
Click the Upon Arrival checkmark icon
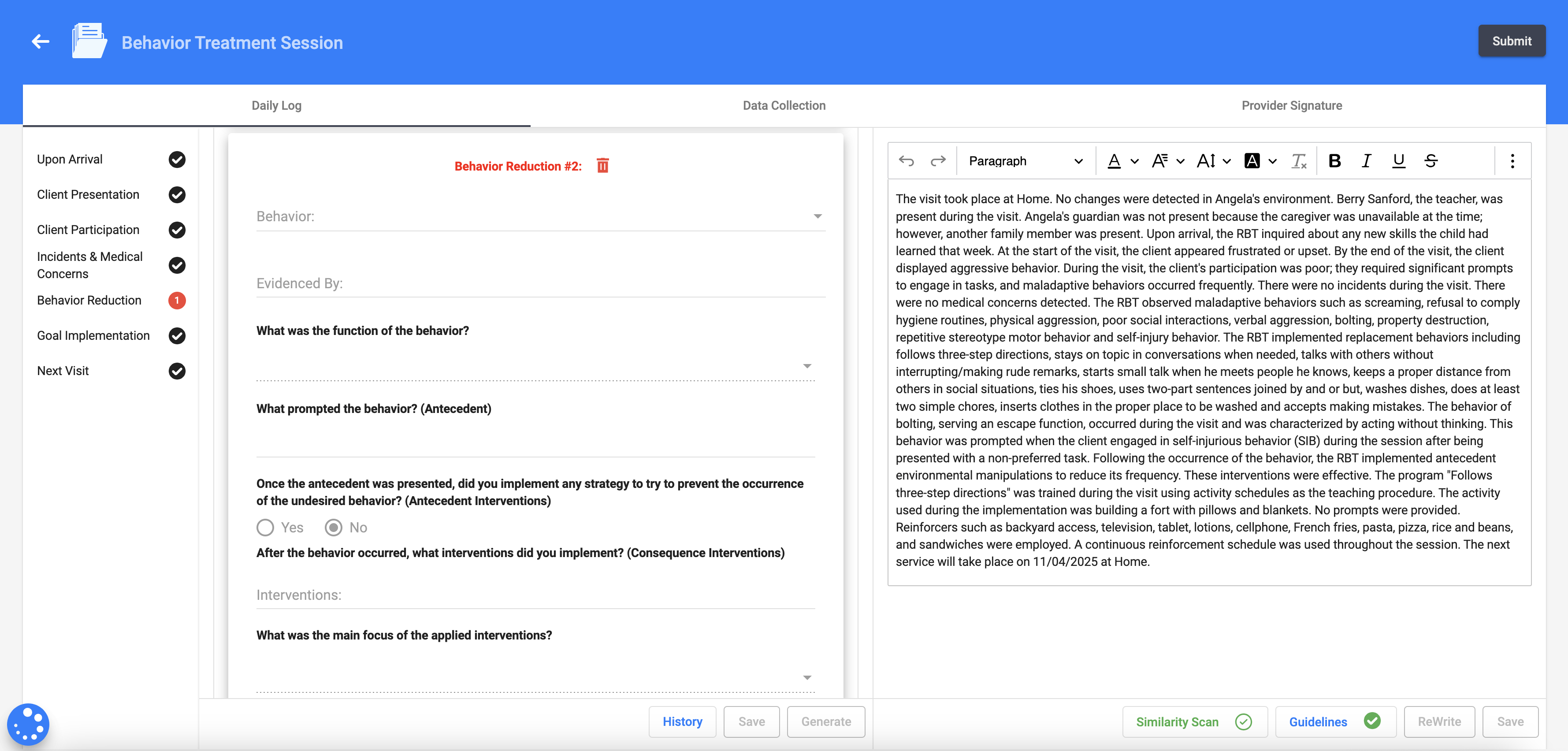[x=177, y=160]
